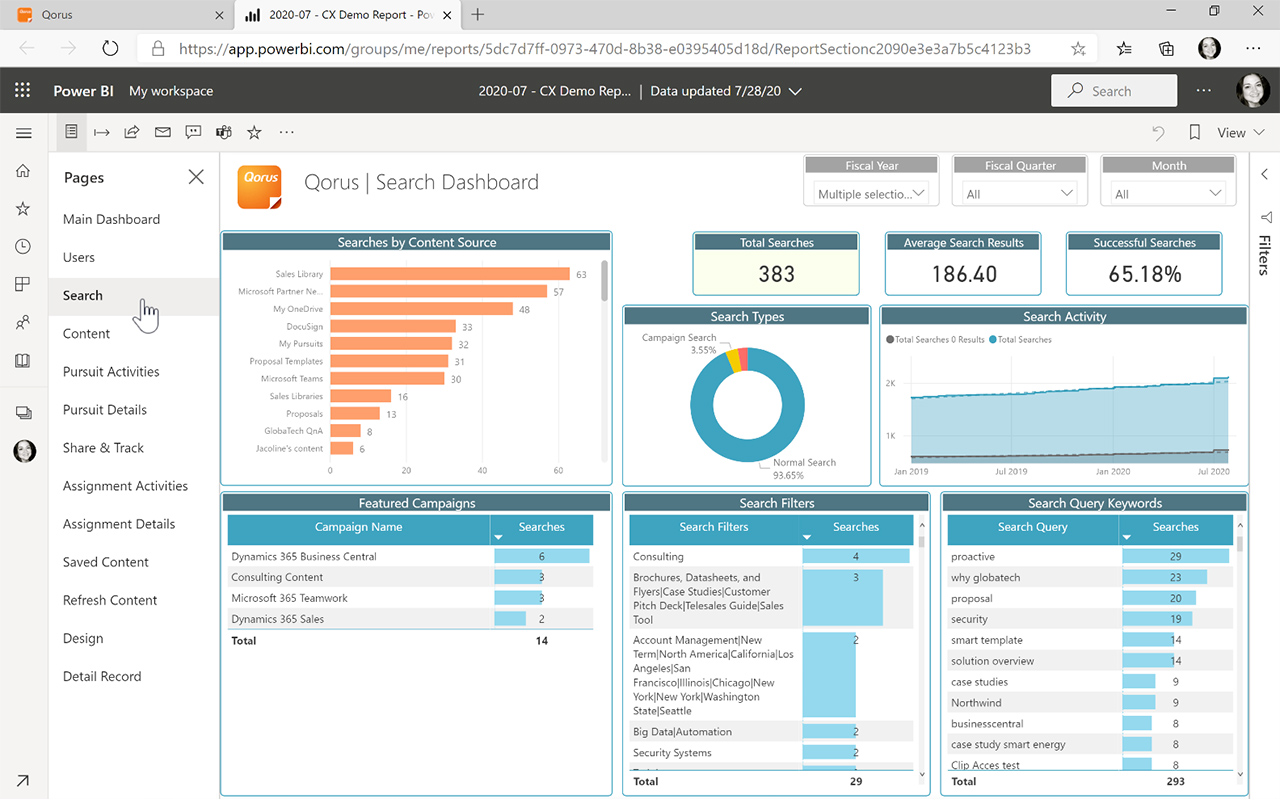Toggle the hamburger navigation menu
This screenshot has height=800, width=1280.
point(23,133)
